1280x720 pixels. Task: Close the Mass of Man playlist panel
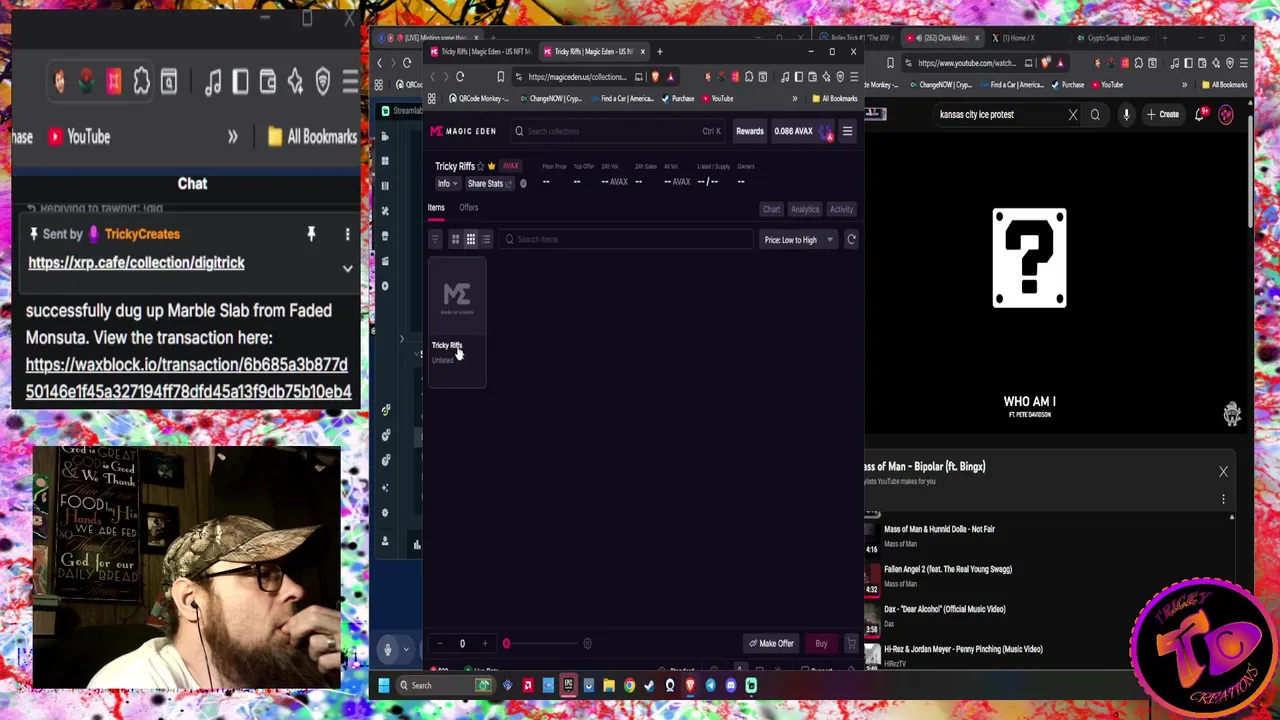coord(1223,472)
